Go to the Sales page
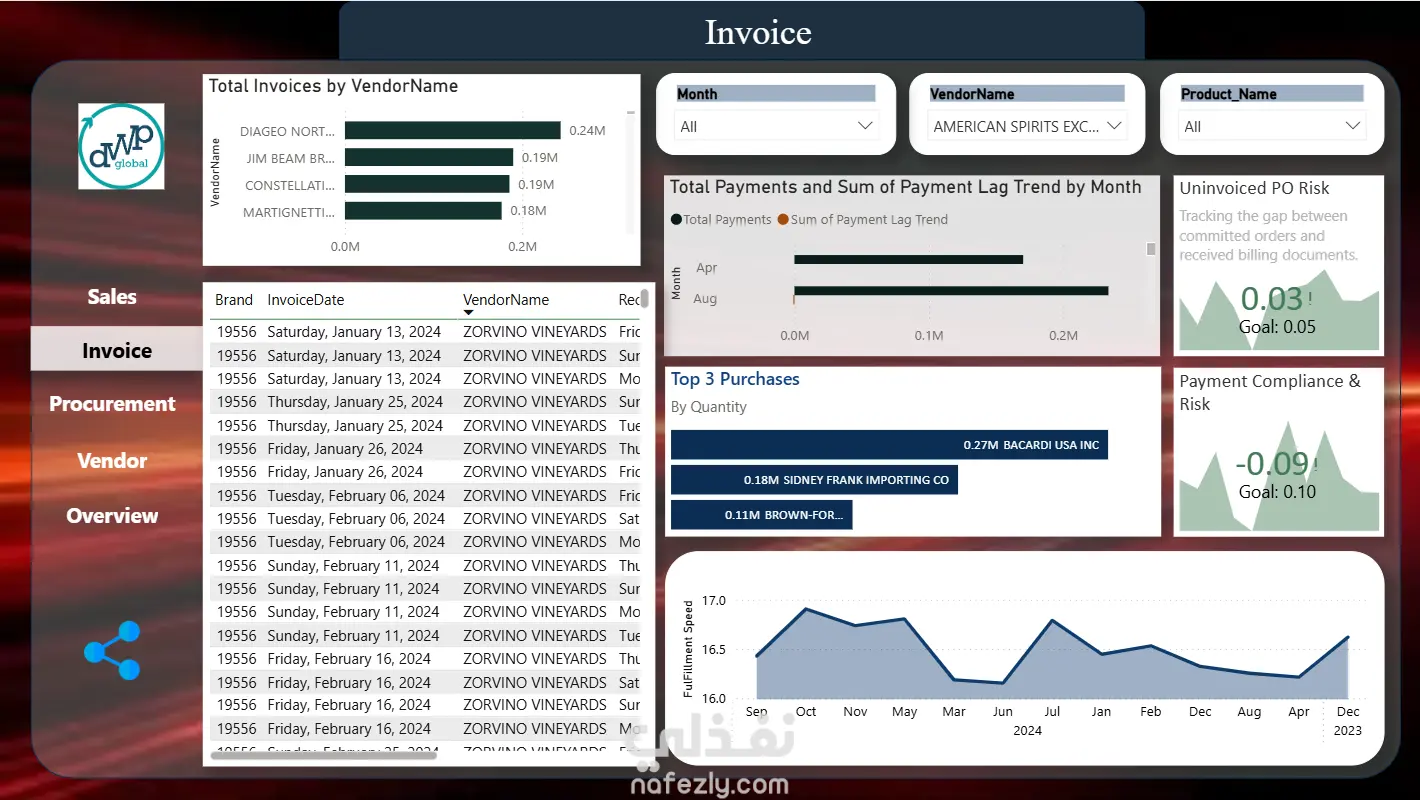 [112, 297]
